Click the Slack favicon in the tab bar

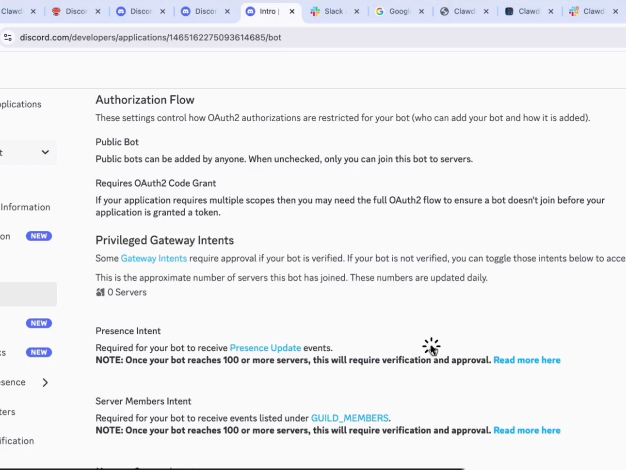click(x=316, y=12)
